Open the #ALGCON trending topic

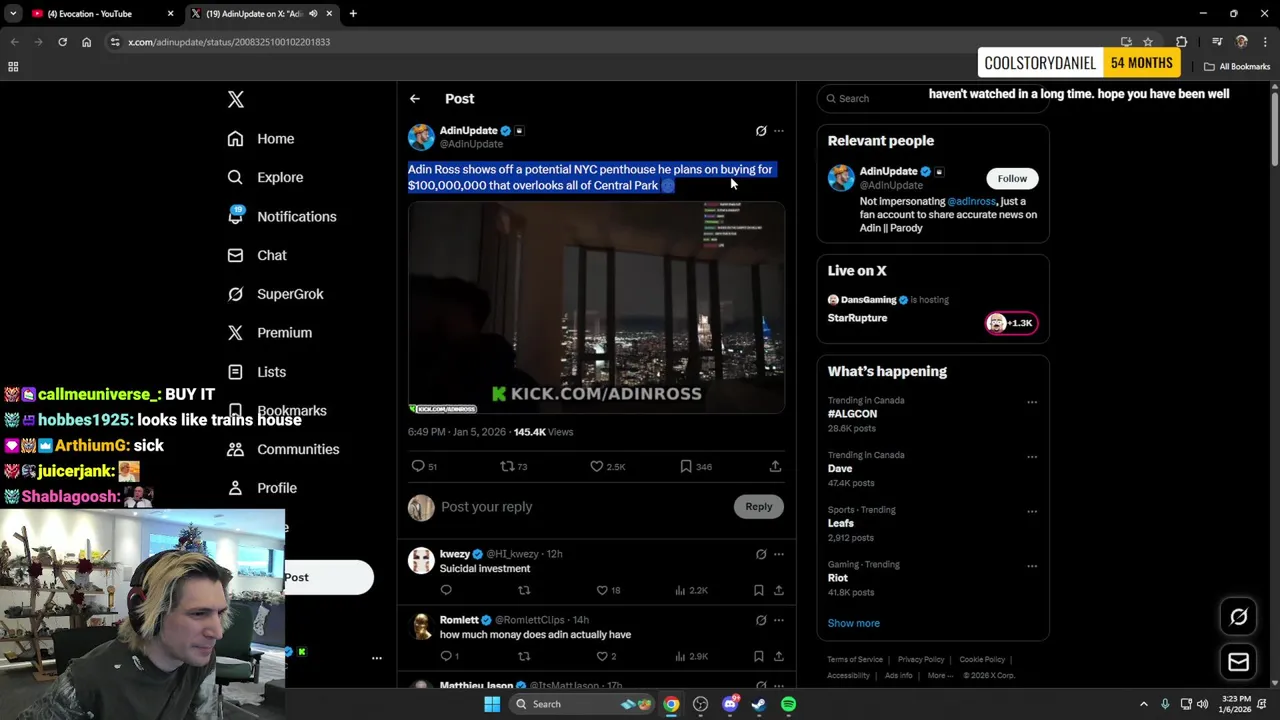point(852,413)
